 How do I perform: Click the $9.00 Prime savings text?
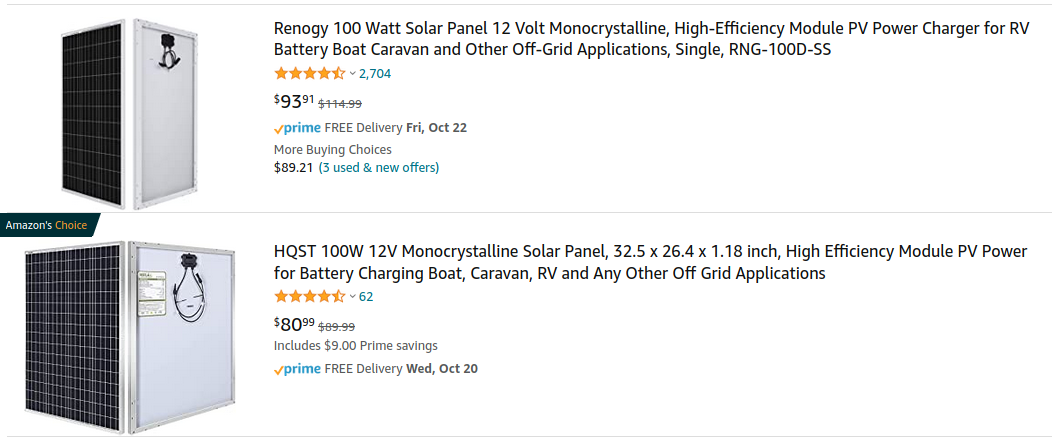pos(355,346)
